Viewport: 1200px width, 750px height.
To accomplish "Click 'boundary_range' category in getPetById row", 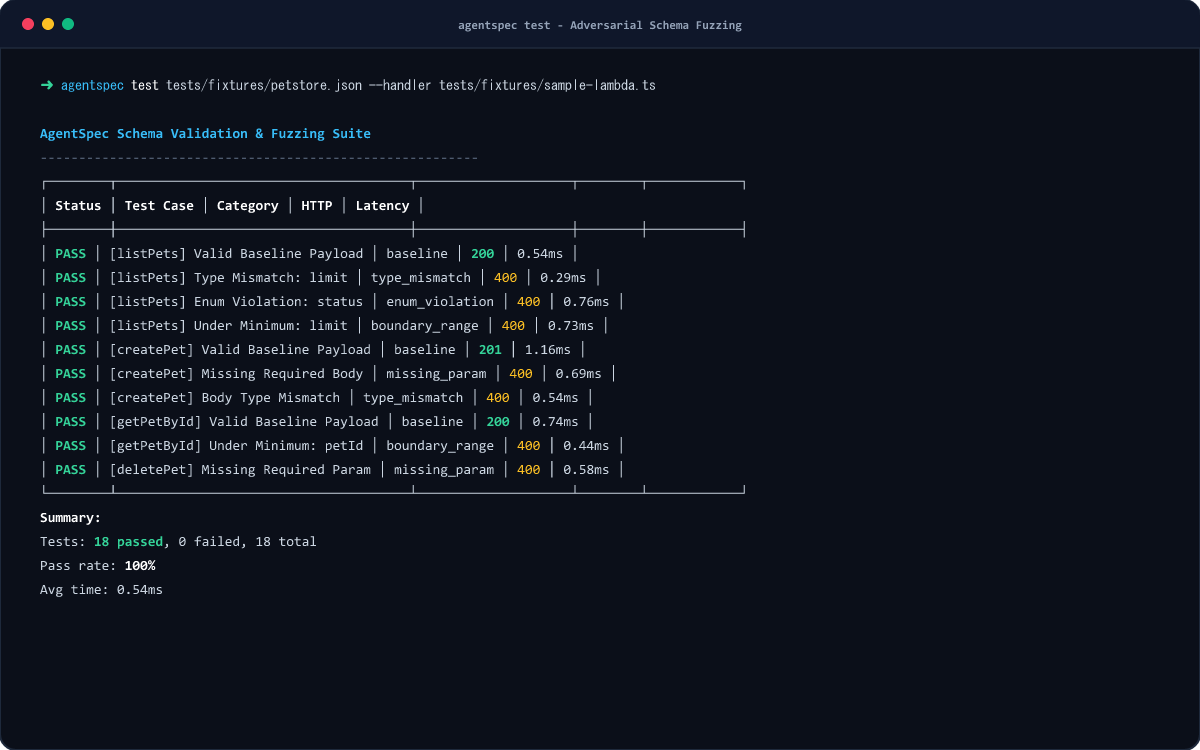I will 440,446.
